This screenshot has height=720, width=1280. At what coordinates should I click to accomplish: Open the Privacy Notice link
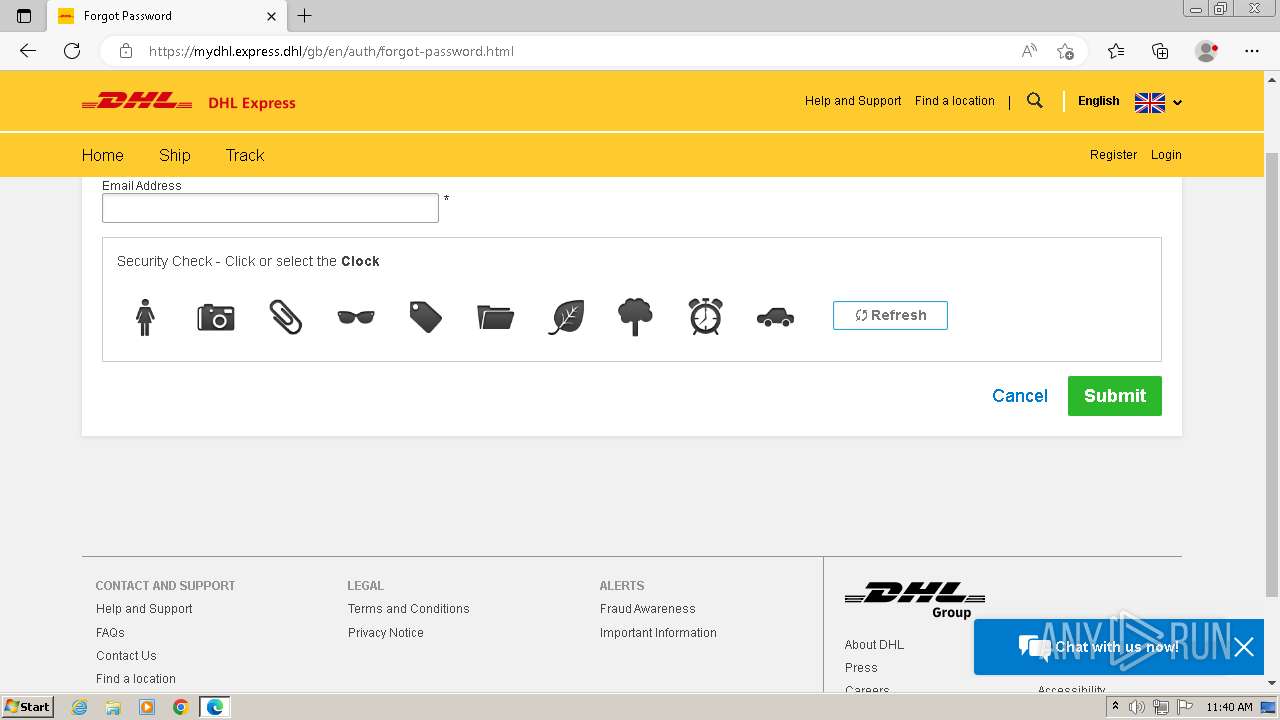point(386,633)
